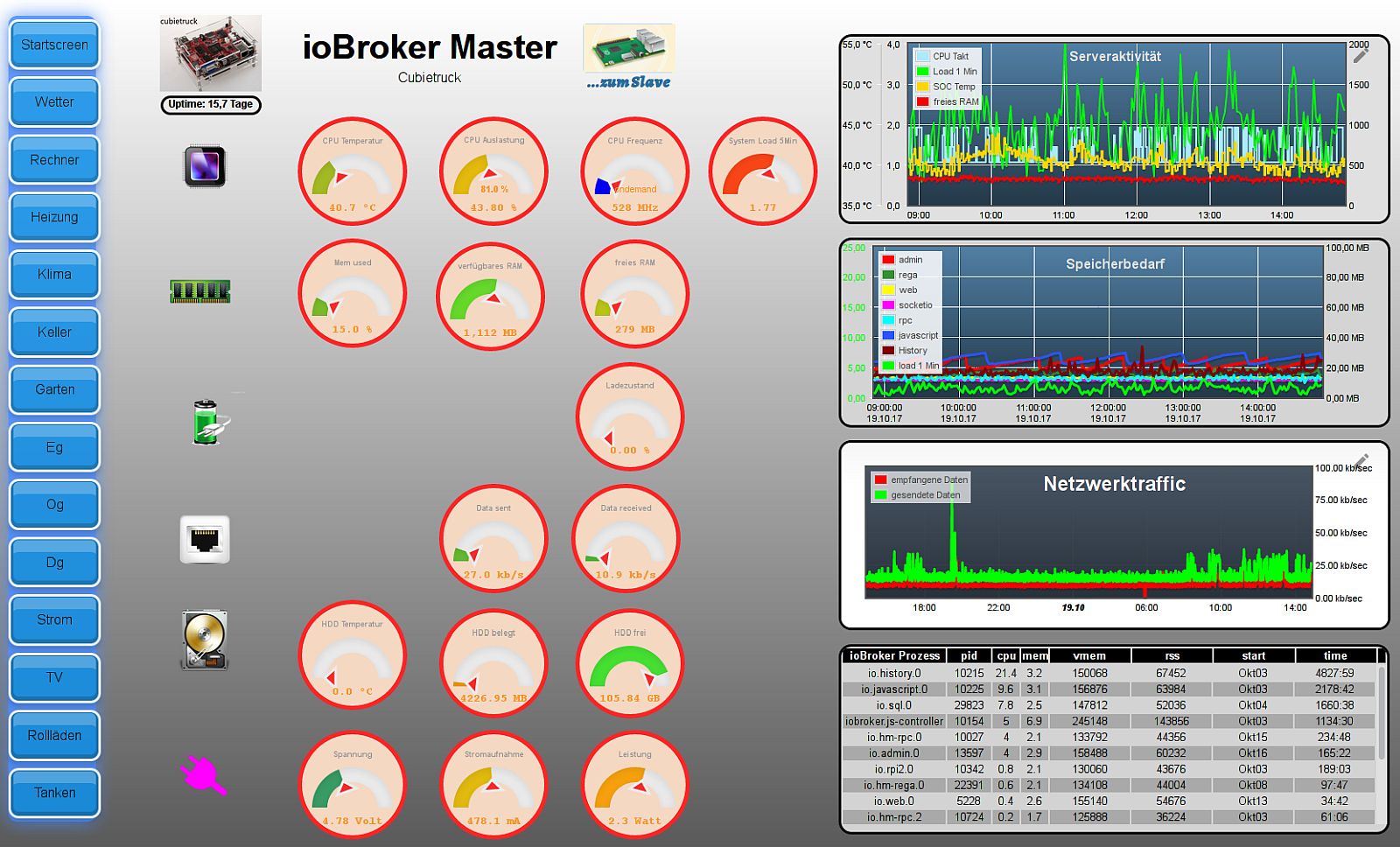Viewport: 1400px width, 847px height.
Task: Click the Data sent gauge
Action: pos(493,538)
